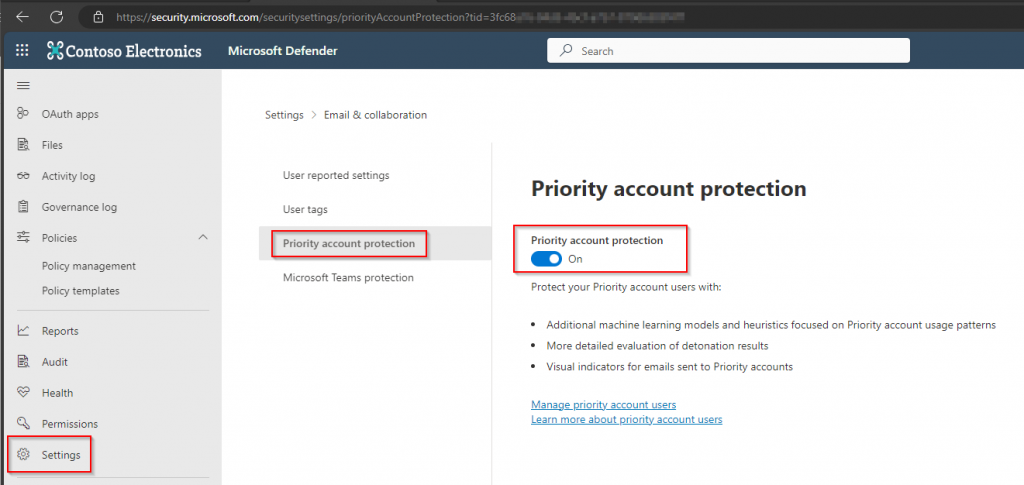Click the Reports chart icon
Screen dimensions: 1024x485
[23, 331]
